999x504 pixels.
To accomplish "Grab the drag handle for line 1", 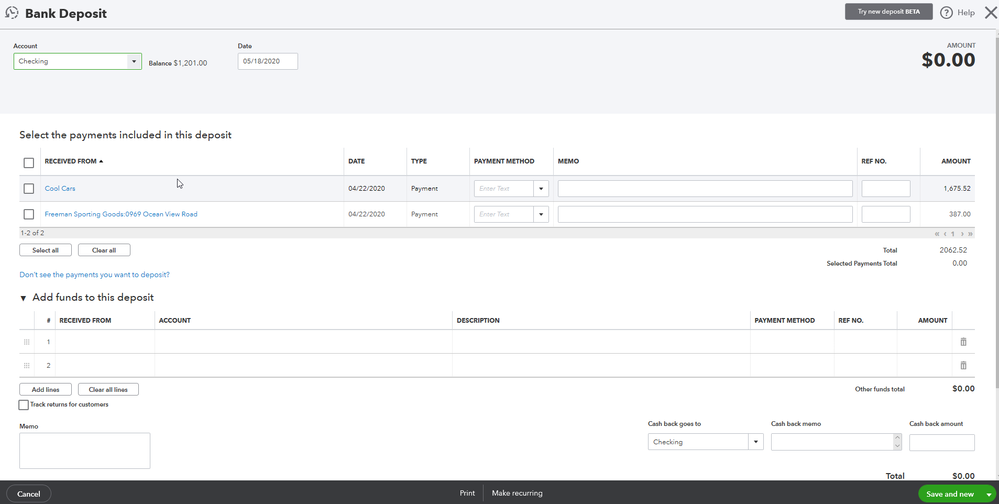I will tap(26, 342).
